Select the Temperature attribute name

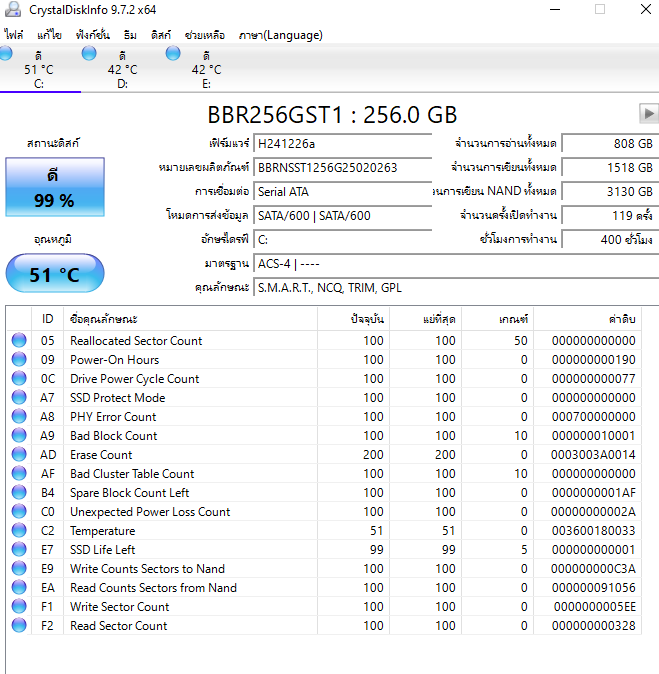[x=102, y=531]
